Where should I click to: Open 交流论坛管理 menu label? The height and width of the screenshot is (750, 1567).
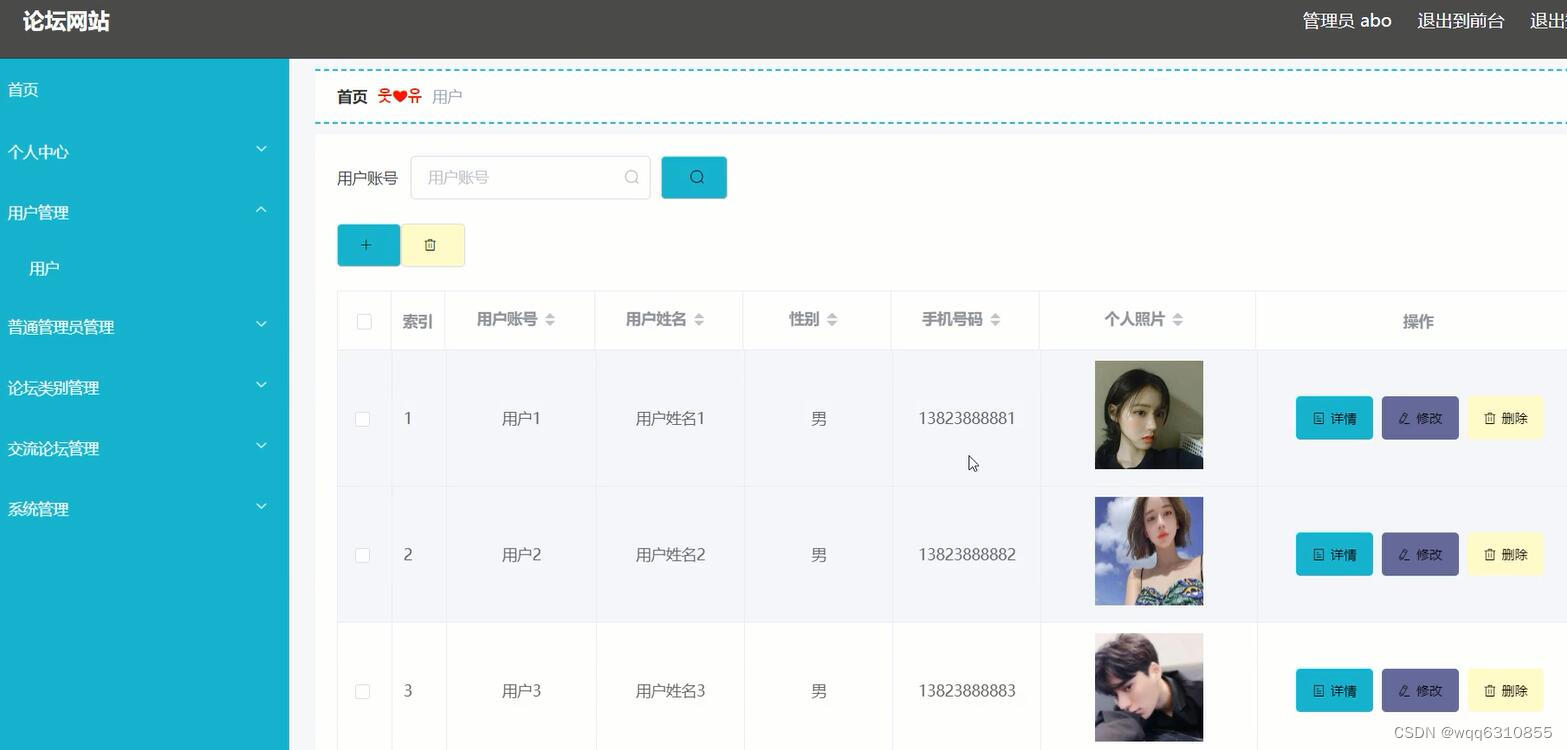(x=53, y=449)
